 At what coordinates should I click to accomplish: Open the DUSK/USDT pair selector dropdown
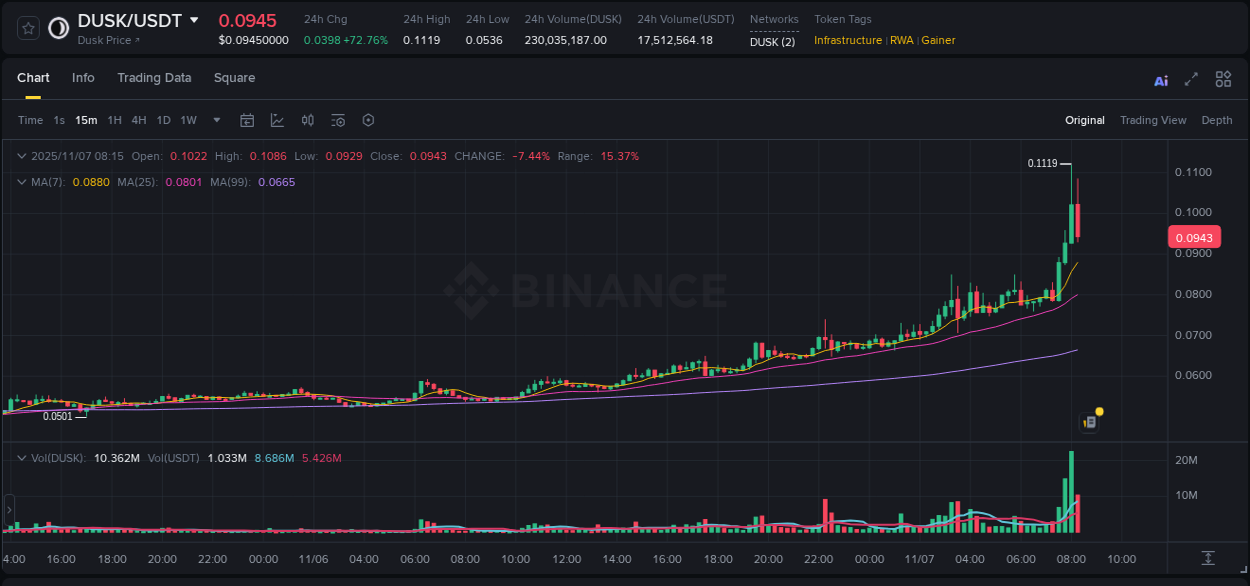point(195,20)
